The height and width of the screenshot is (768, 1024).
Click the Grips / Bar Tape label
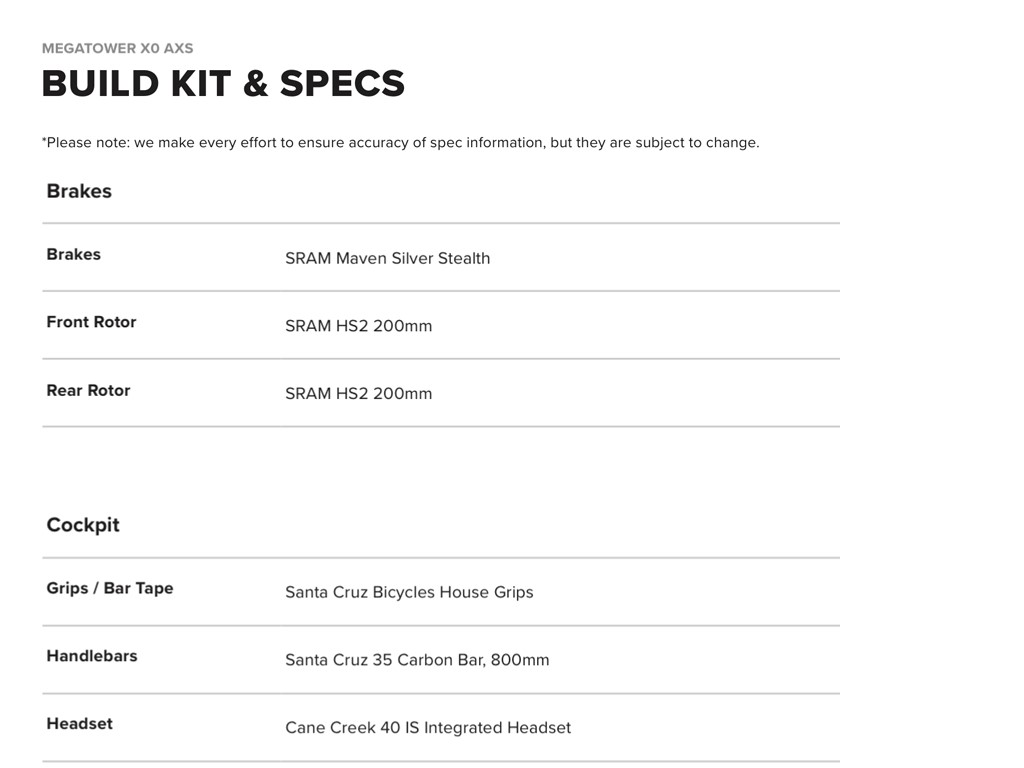coord(110,588)
